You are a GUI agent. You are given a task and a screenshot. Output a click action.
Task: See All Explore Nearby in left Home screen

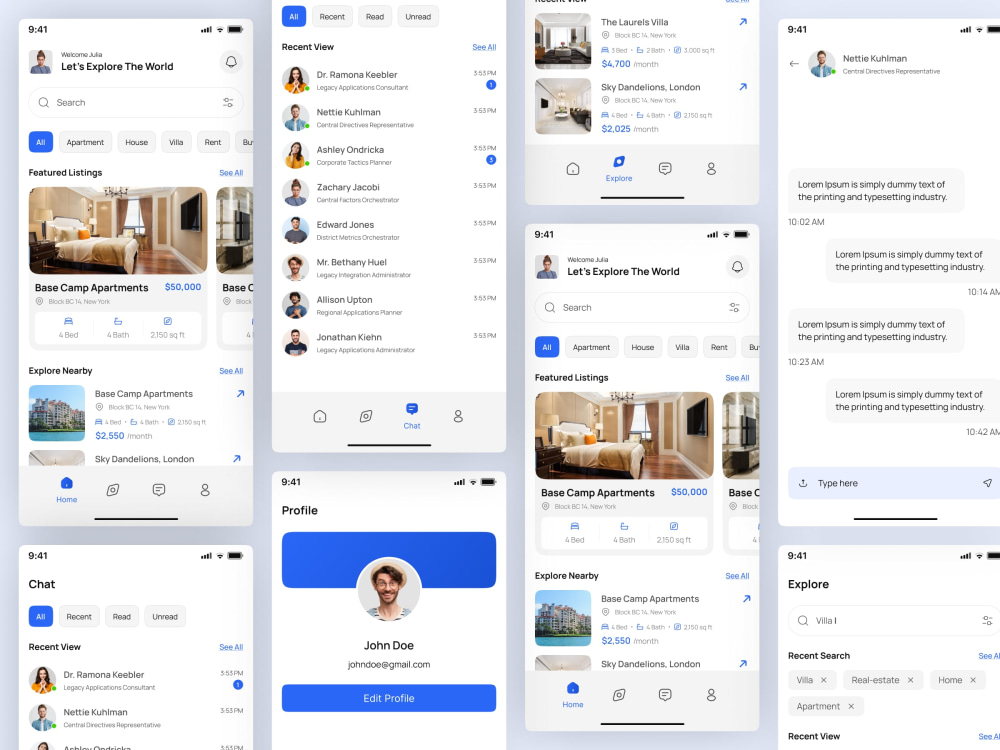(x=231, y=371)
